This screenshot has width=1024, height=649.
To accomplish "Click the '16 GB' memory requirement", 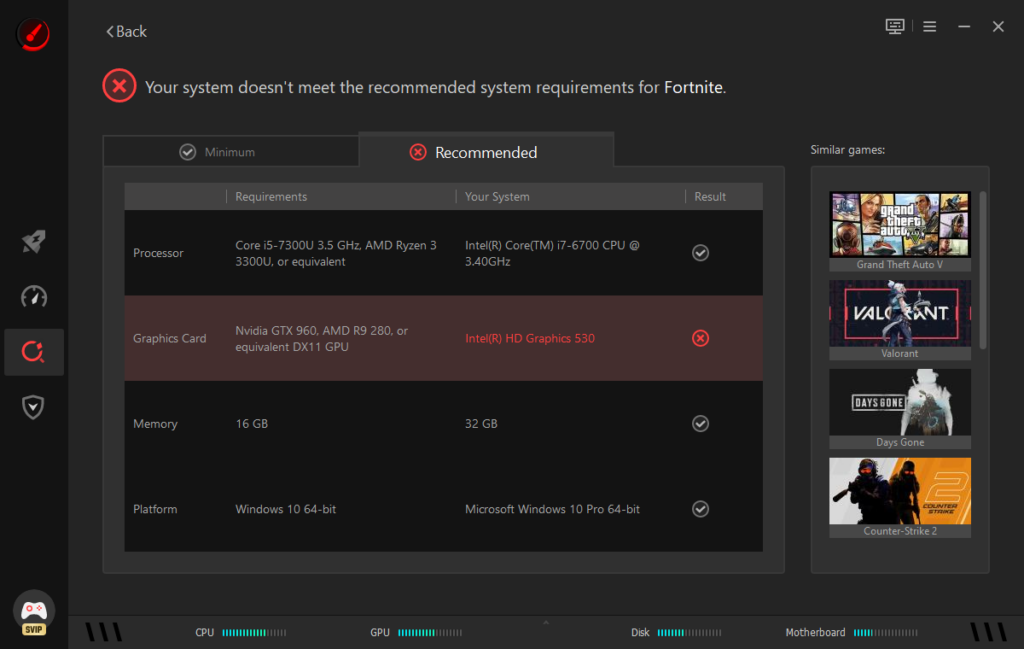I will (x=251, y=424).
